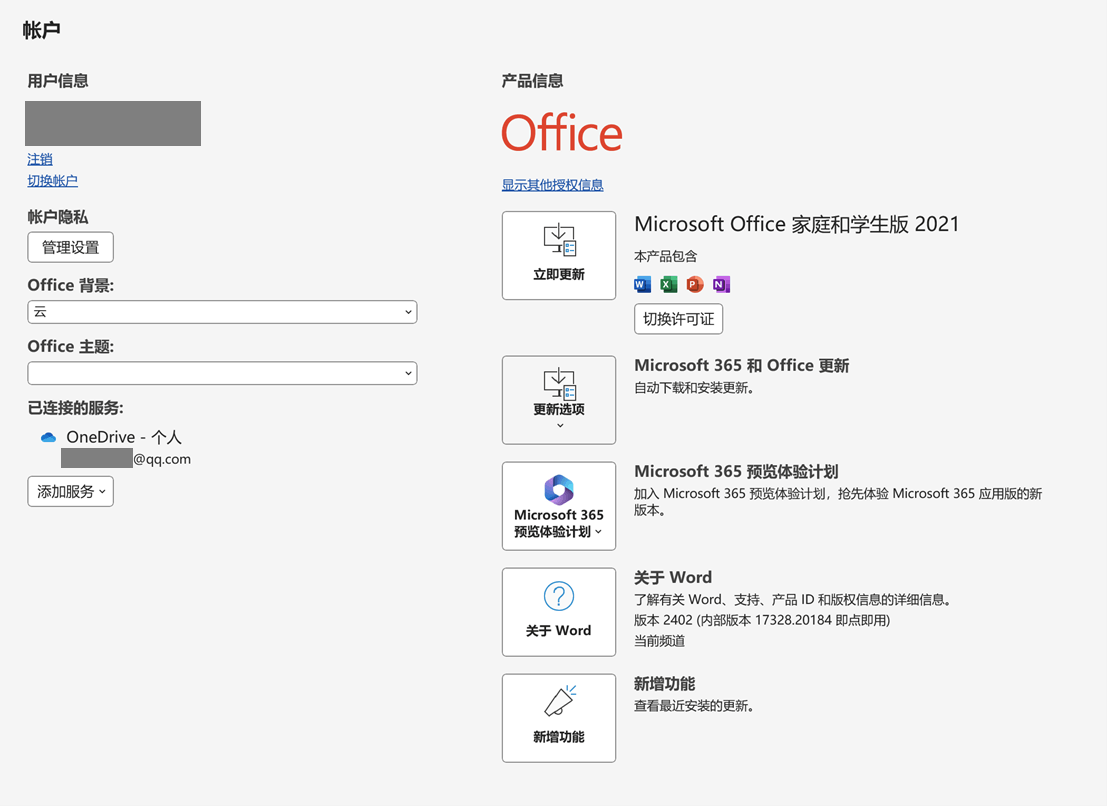Click the 注销 sign-out link
Image resolution: width=1107 pixels, height=806 pixels.
[x=40, y=160]
